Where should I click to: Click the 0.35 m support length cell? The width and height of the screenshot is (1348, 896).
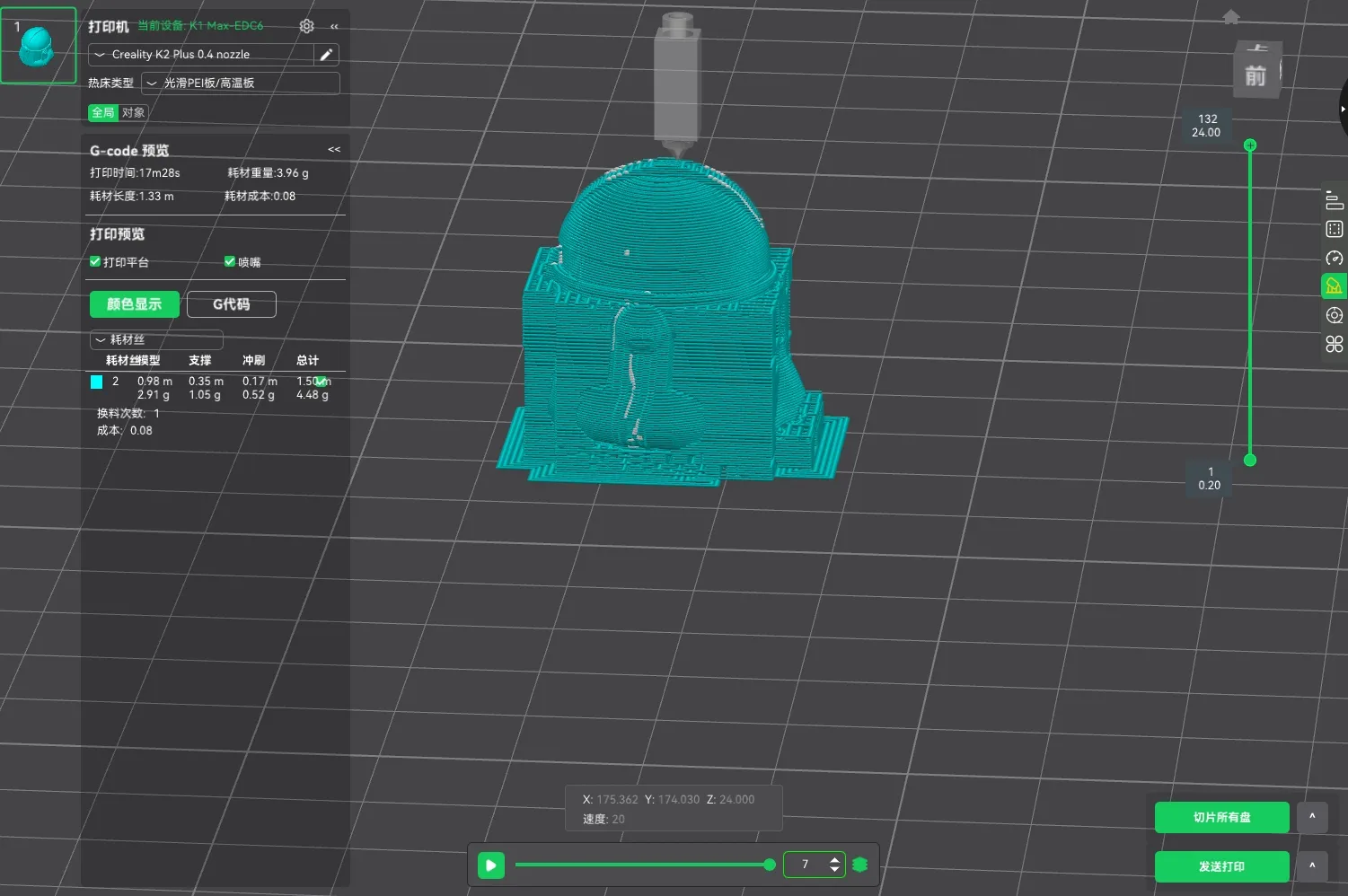[206, 382]
